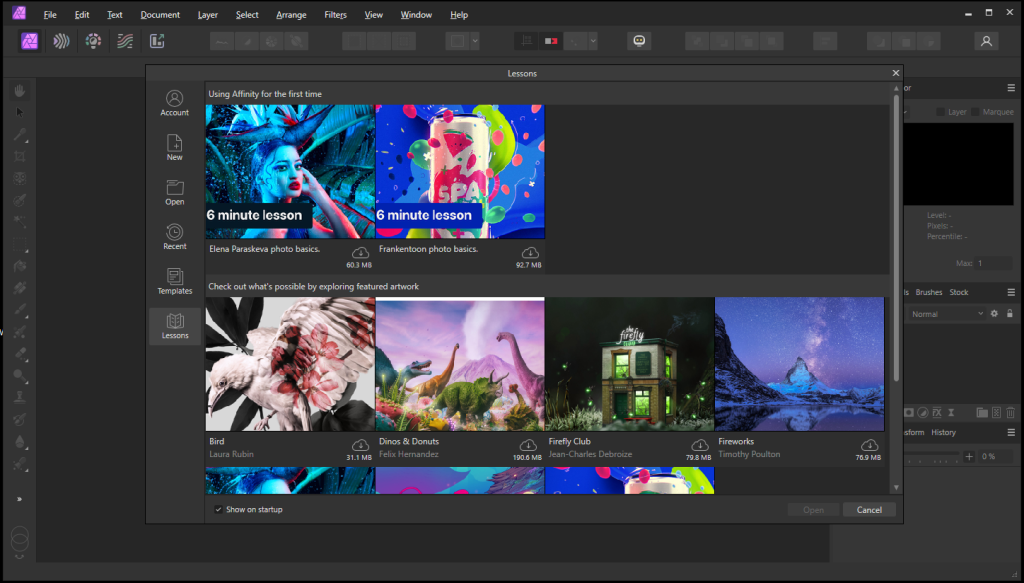The width and height of the screenshot is (1024, 583).
Task: Open the Account section in sidebar
Action: point(174,103)
